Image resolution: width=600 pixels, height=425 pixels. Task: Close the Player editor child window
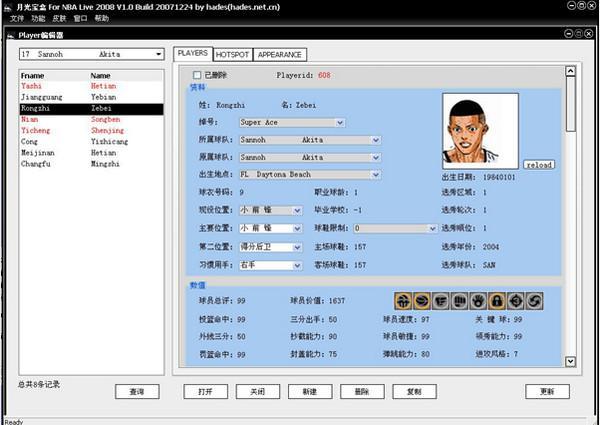(589, 34)
